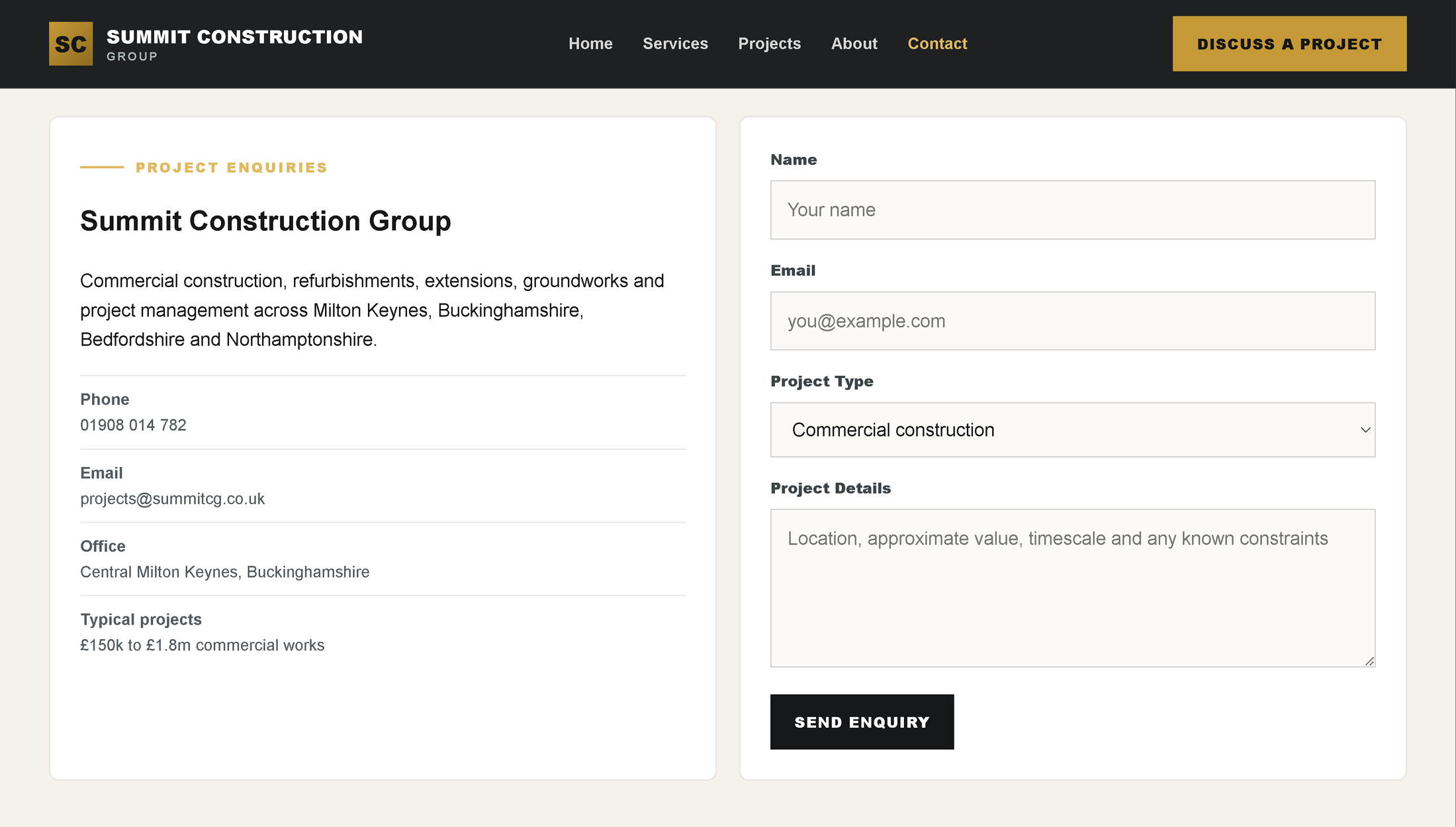The height and width of the screenshot is (827, 1456).
Task: Open the Project Type dropdown
Action: (1072, 429)
